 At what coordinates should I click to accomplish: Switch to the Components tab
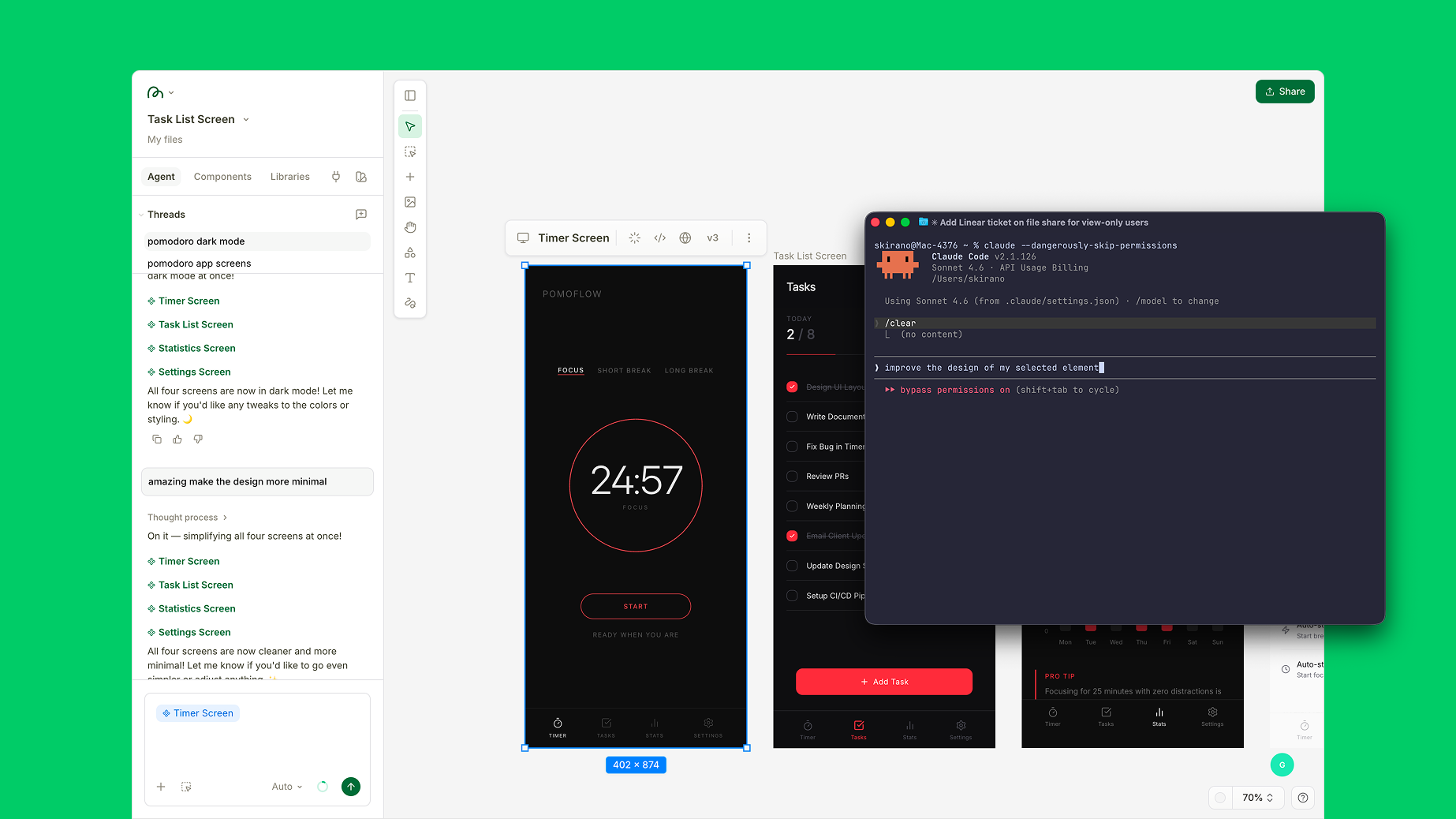coord(222,177)
